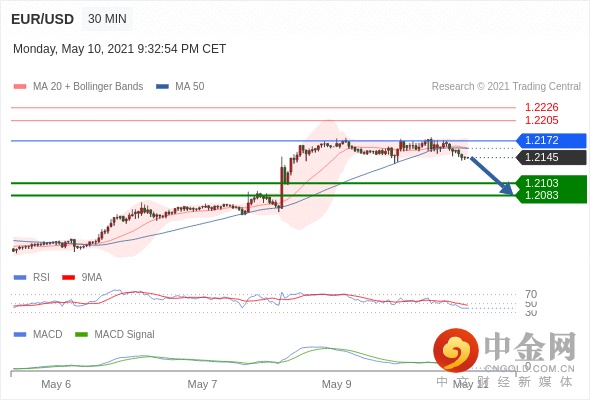The width and height of the screenshot is (590, 400).
Task: Click the 30 MIN timeframe button
Action: [x=107, y=19]
